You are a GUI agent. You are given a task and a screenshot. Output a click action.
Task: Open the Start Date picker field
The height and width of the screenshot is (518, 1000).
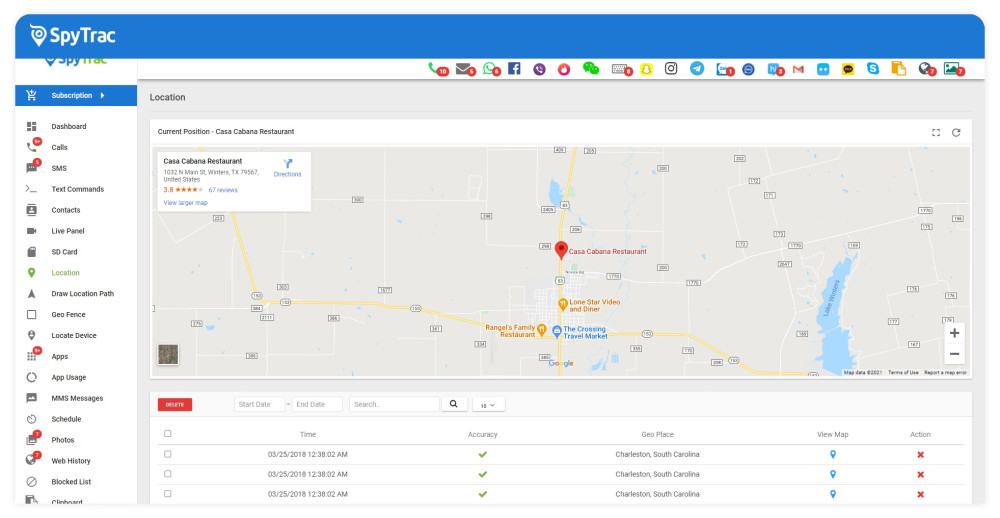coord(259,404)
